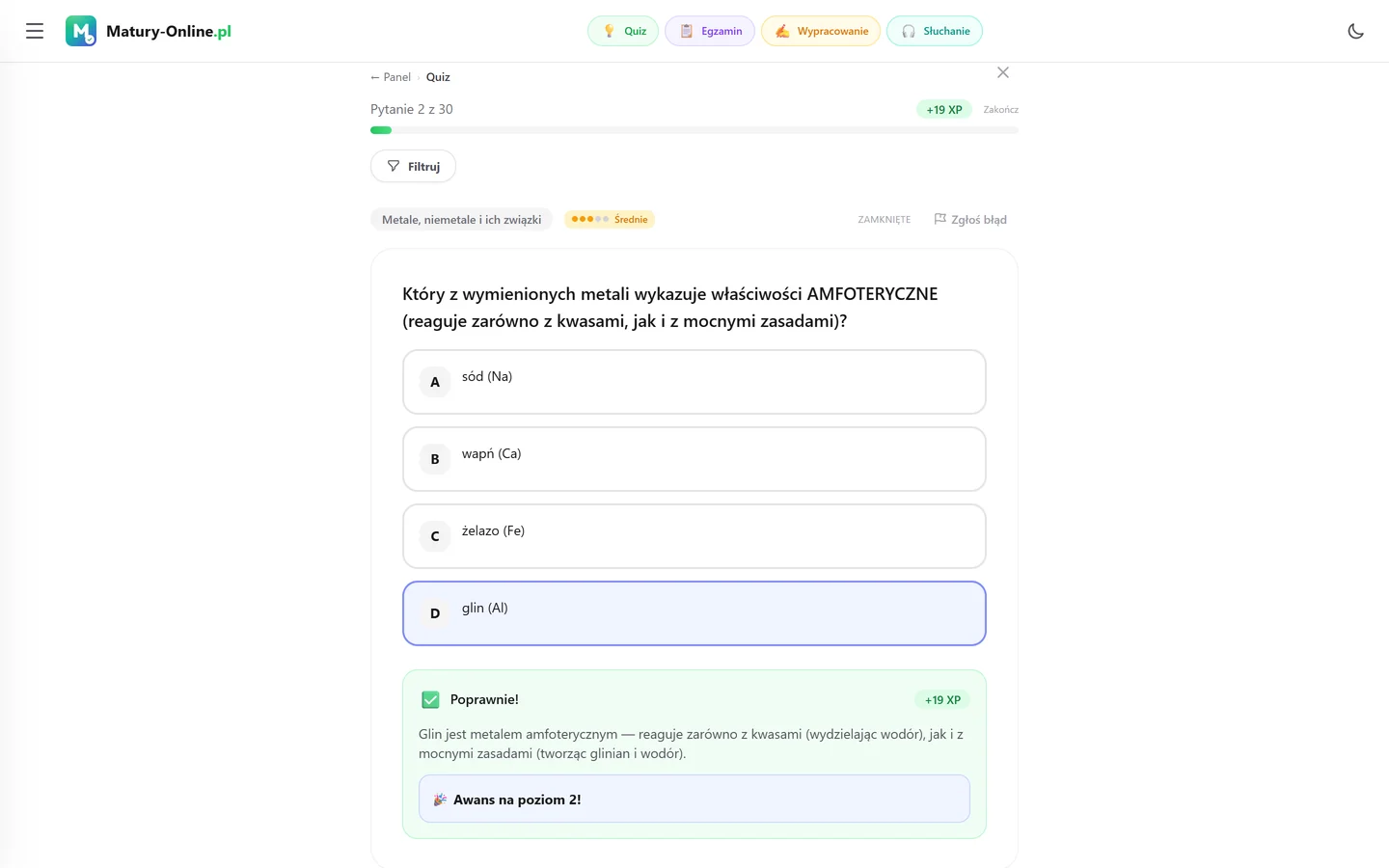Viewport: 1389px width, 868px height.
Task: Click the Quiz breadcrumb text
Action: pos(438,77)
